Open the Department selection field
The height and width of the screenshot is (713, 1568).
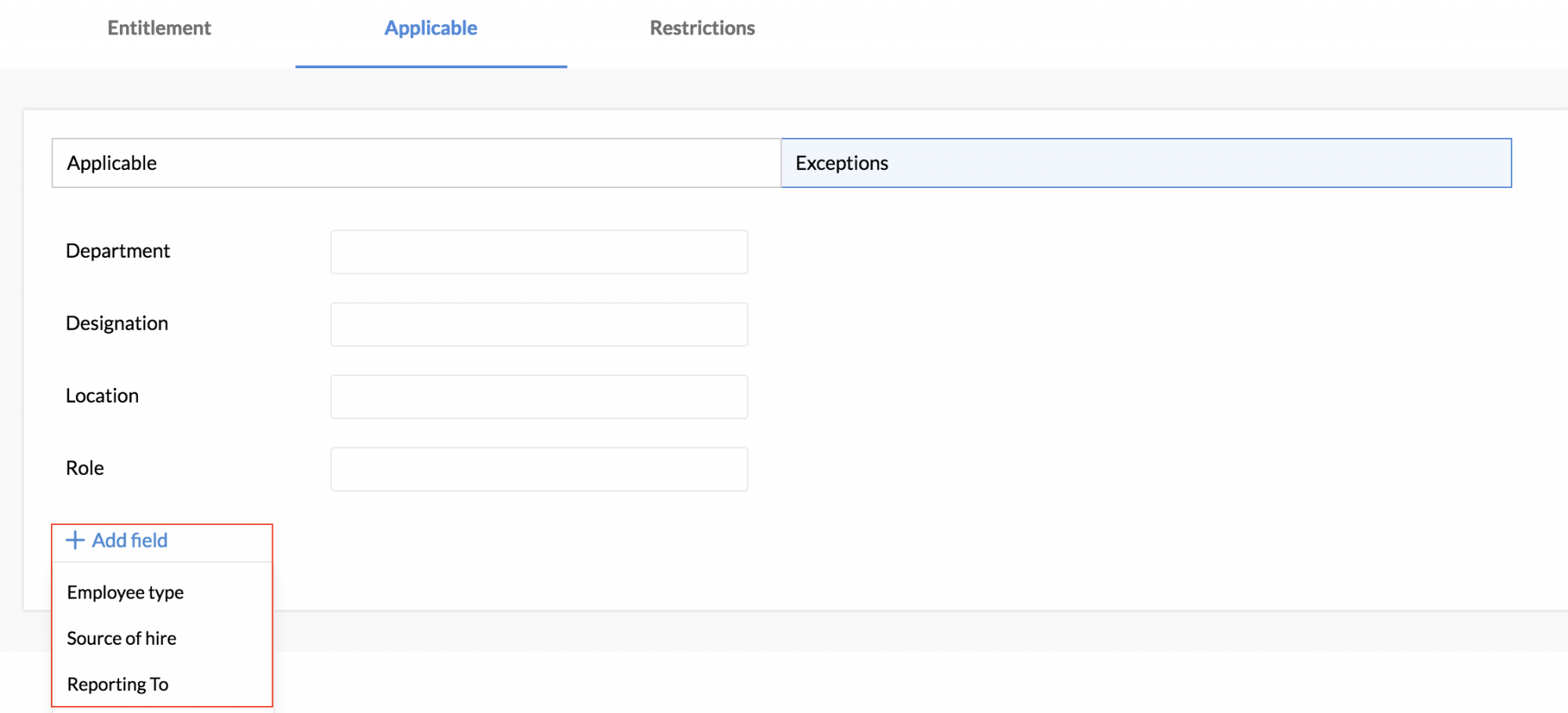tap(539, 252)
